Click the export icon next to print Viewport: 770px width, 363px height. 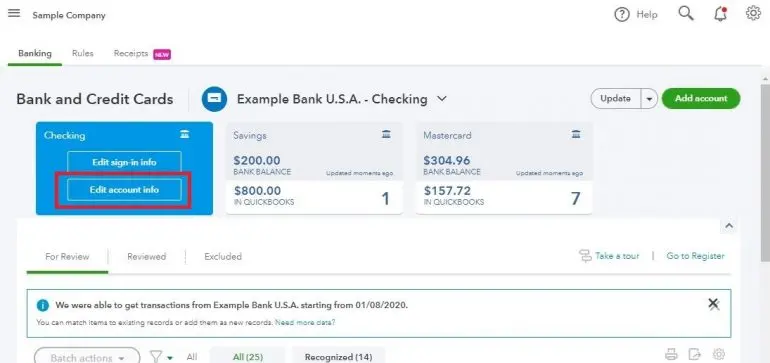click(x=694, y=354)
